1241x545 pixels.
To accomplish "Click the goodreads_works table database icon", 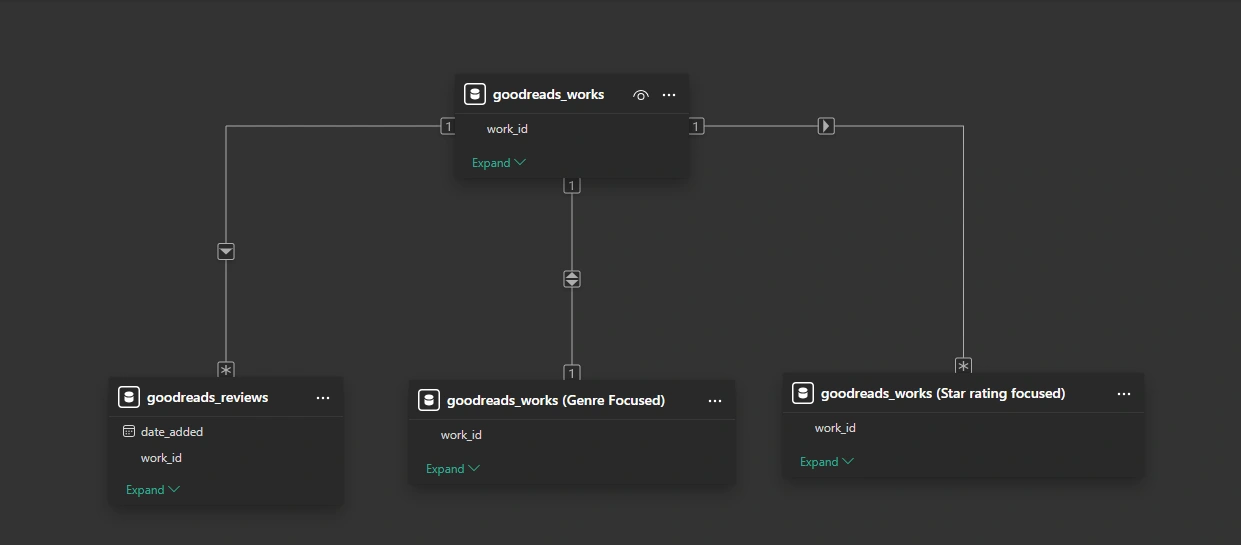I will 475,95.
